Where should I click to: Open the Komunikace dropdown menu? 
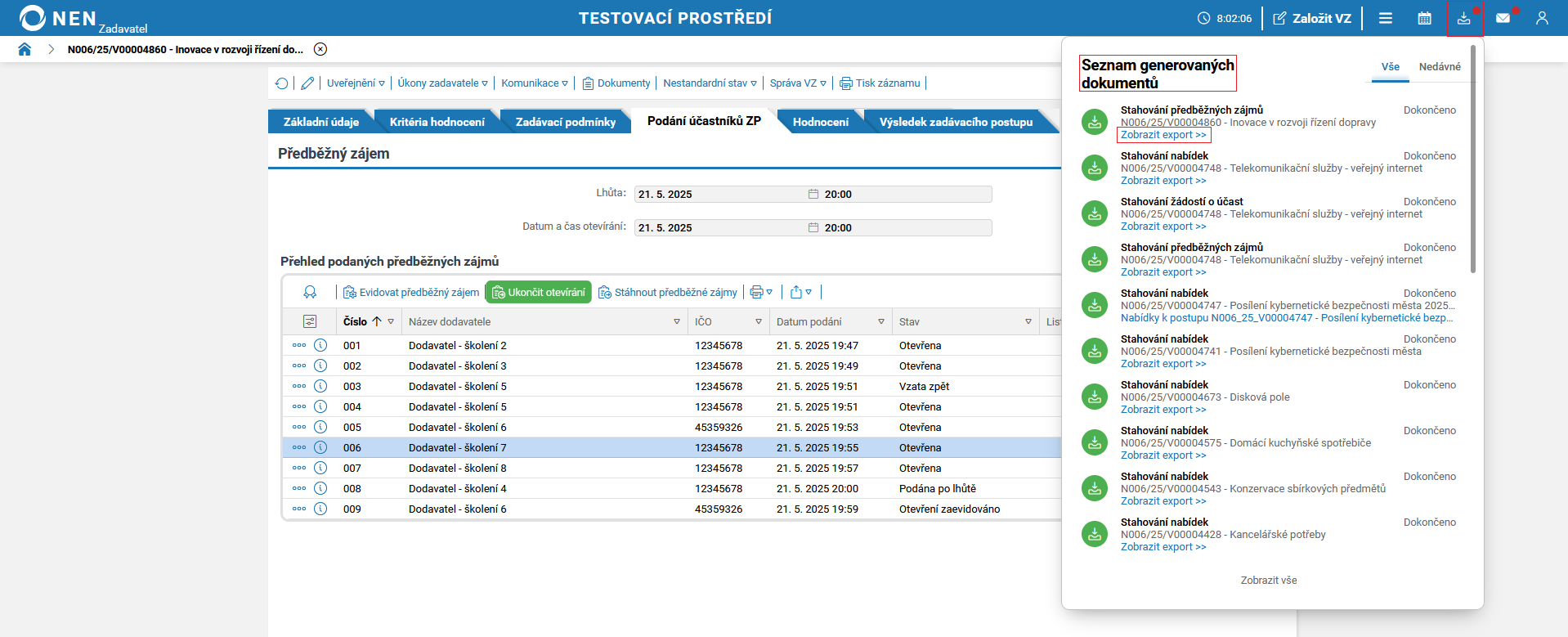535,83
